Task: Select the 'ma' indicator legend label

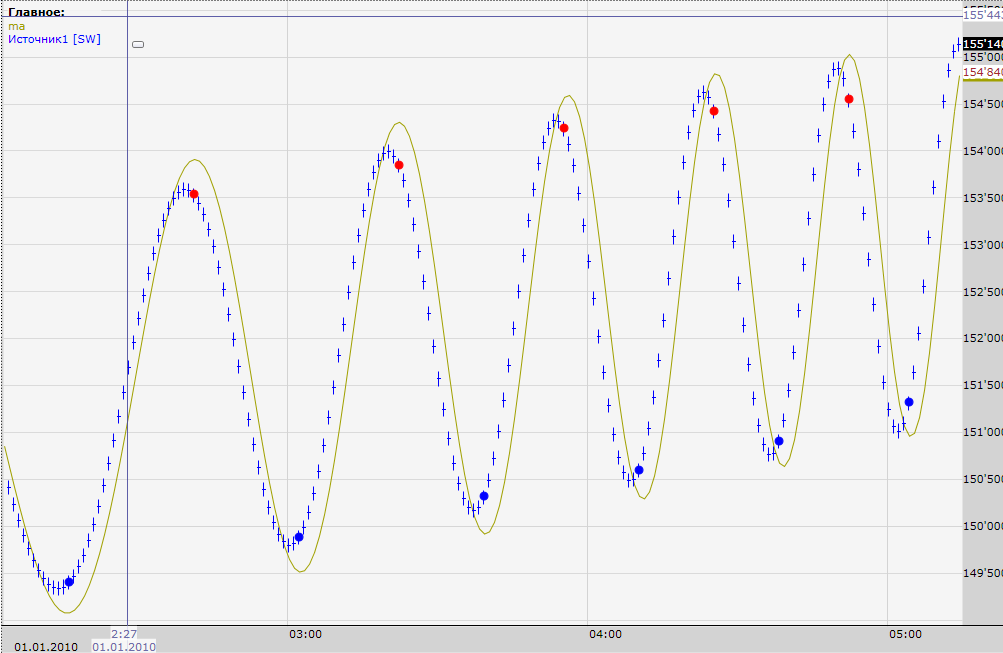Action: click(16, 26)
